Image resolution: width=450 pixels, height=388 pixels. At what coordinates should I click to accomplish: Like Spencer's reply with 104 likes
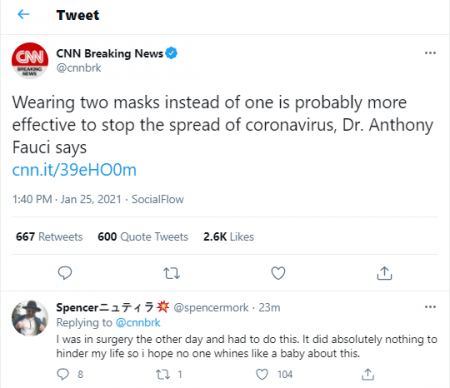pyautogui.click(x=262, y=374)
